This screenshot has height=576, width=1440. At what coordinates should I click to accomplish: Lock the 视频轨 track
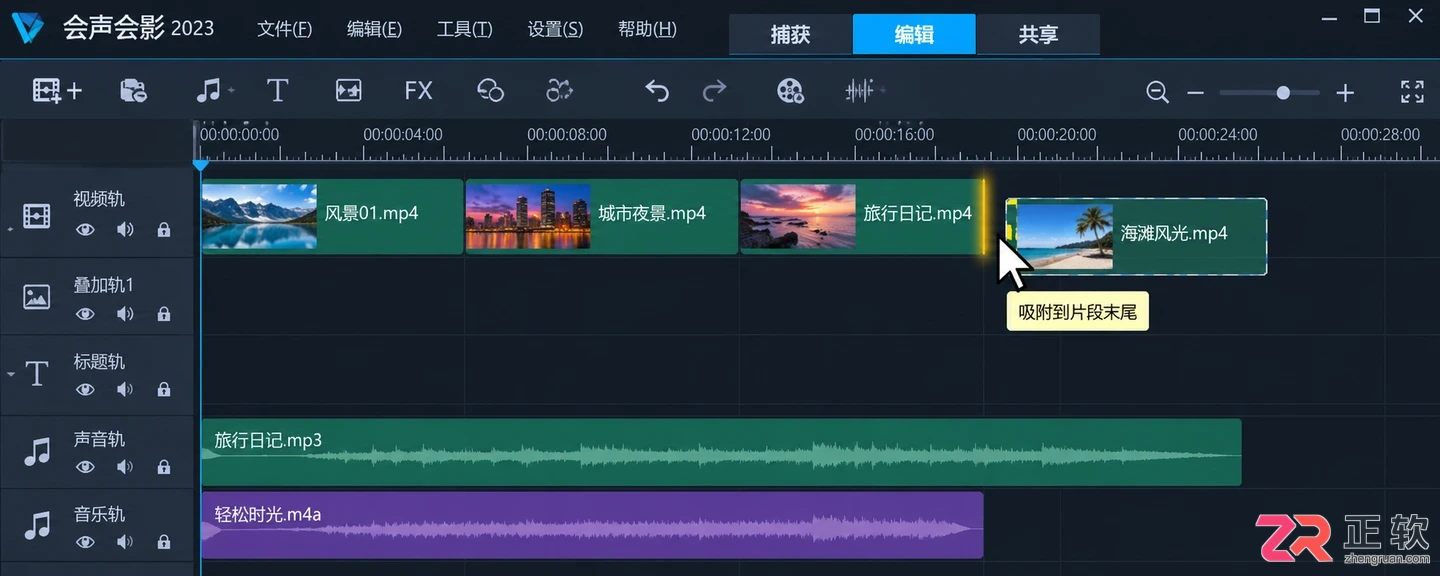coord(163,230)
